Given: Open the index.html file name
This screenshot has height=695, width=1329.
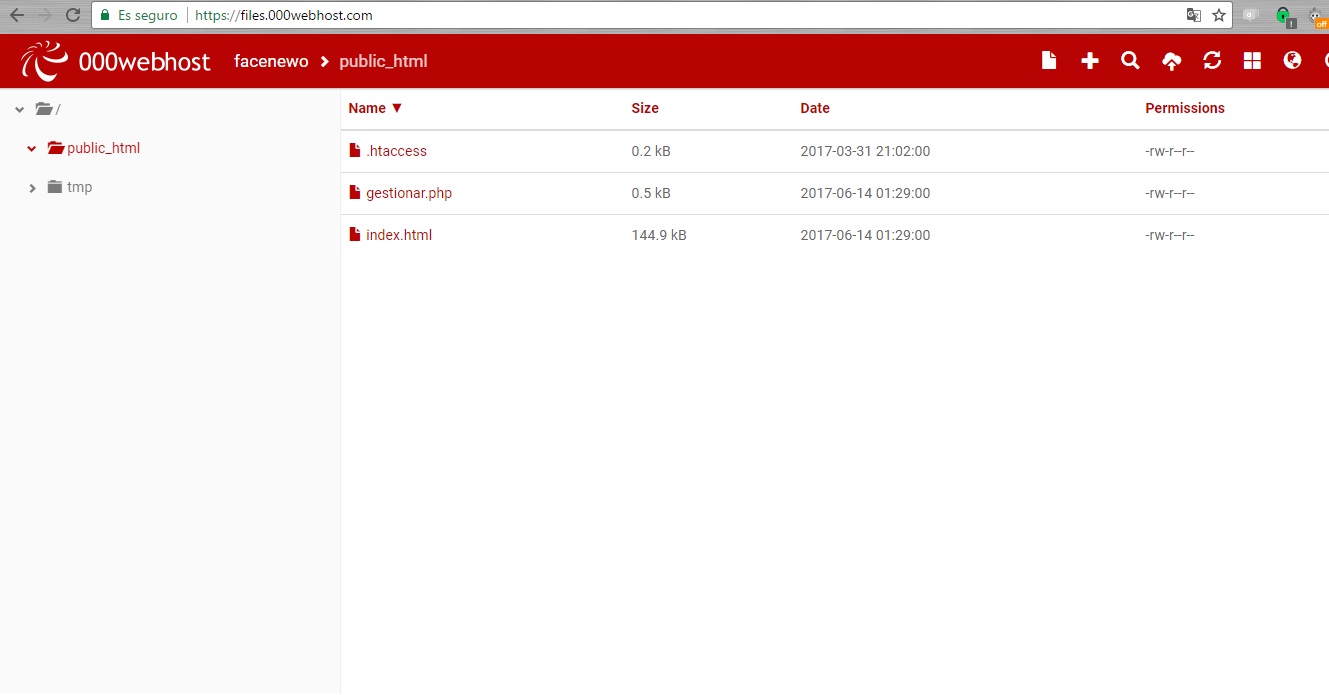Looking at the screenshot, I should [399, 235].
